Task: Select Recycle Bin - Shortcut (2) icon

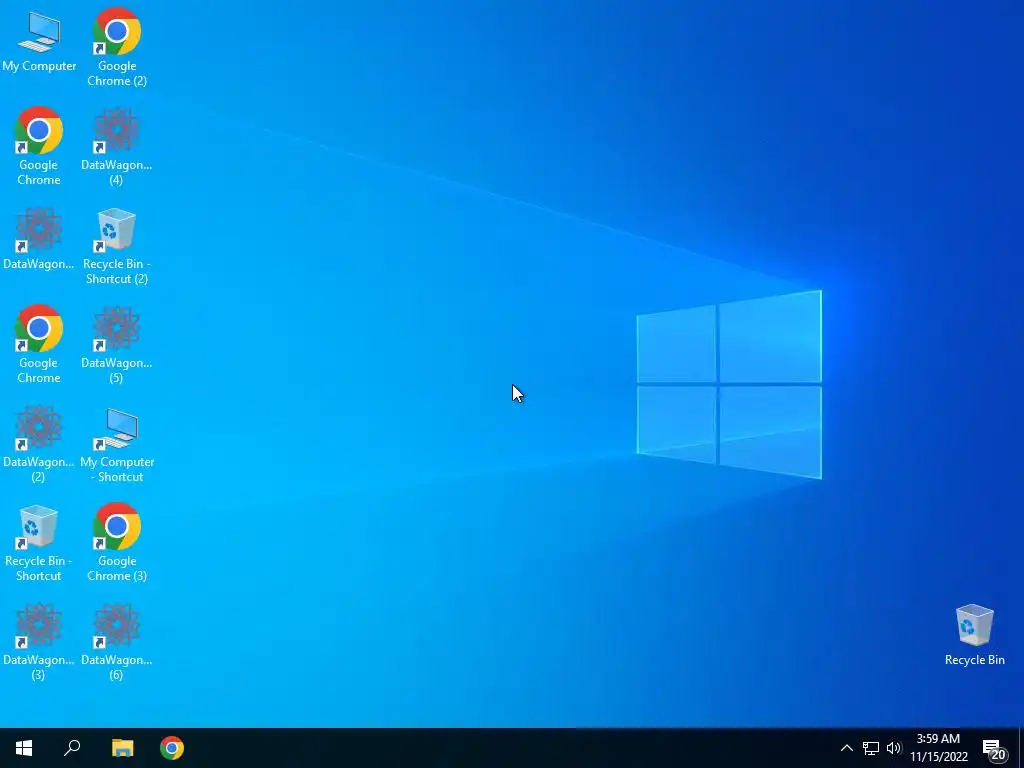Action: [116, 246]
